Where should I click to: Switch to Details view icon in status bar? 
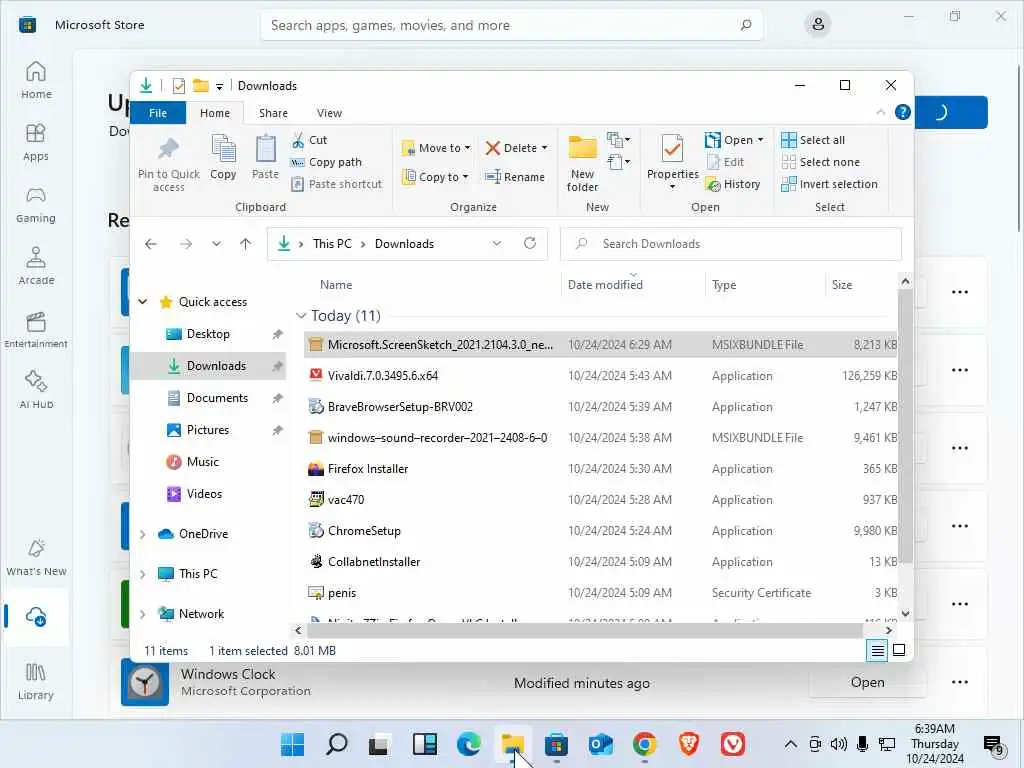point(877,650)
